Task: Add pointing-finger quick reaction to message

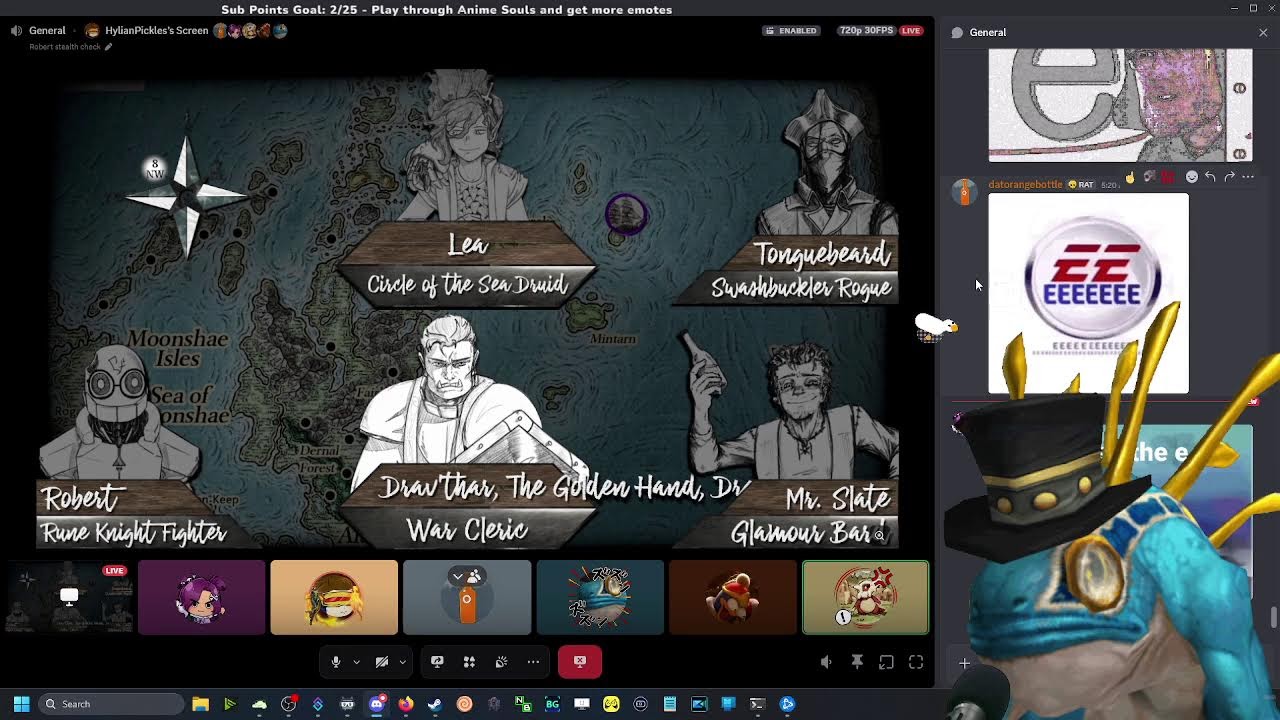Action: pos(1130,177)
